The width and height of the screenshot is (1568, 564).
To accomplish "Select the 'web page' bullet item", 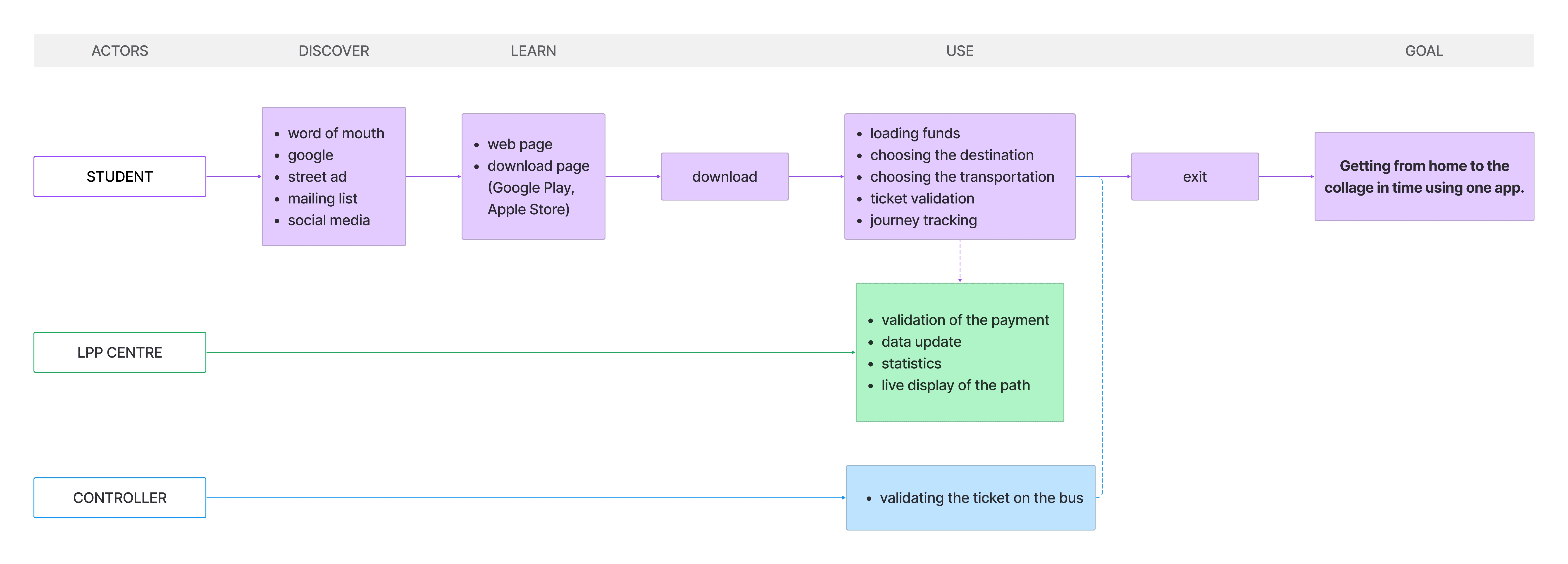I will (520, 144).
